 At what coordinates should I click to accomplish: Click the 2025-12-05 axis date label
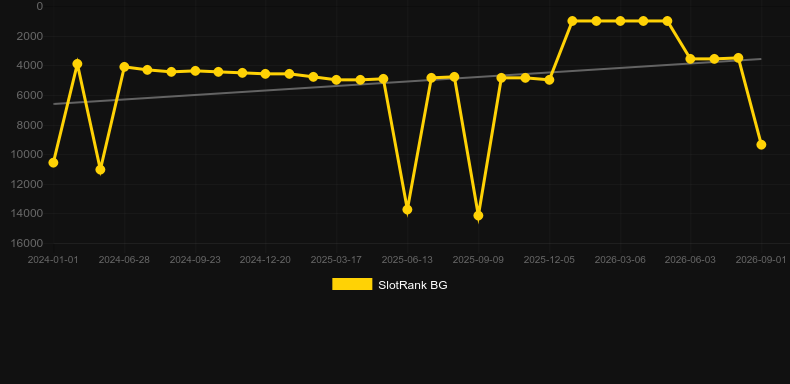click(x=549, y=260)
